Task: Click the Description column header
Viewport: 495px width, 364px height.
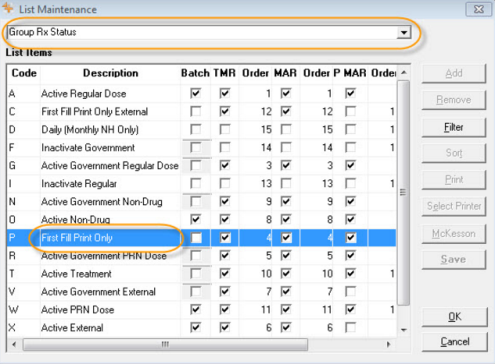Action: [110, 73]
